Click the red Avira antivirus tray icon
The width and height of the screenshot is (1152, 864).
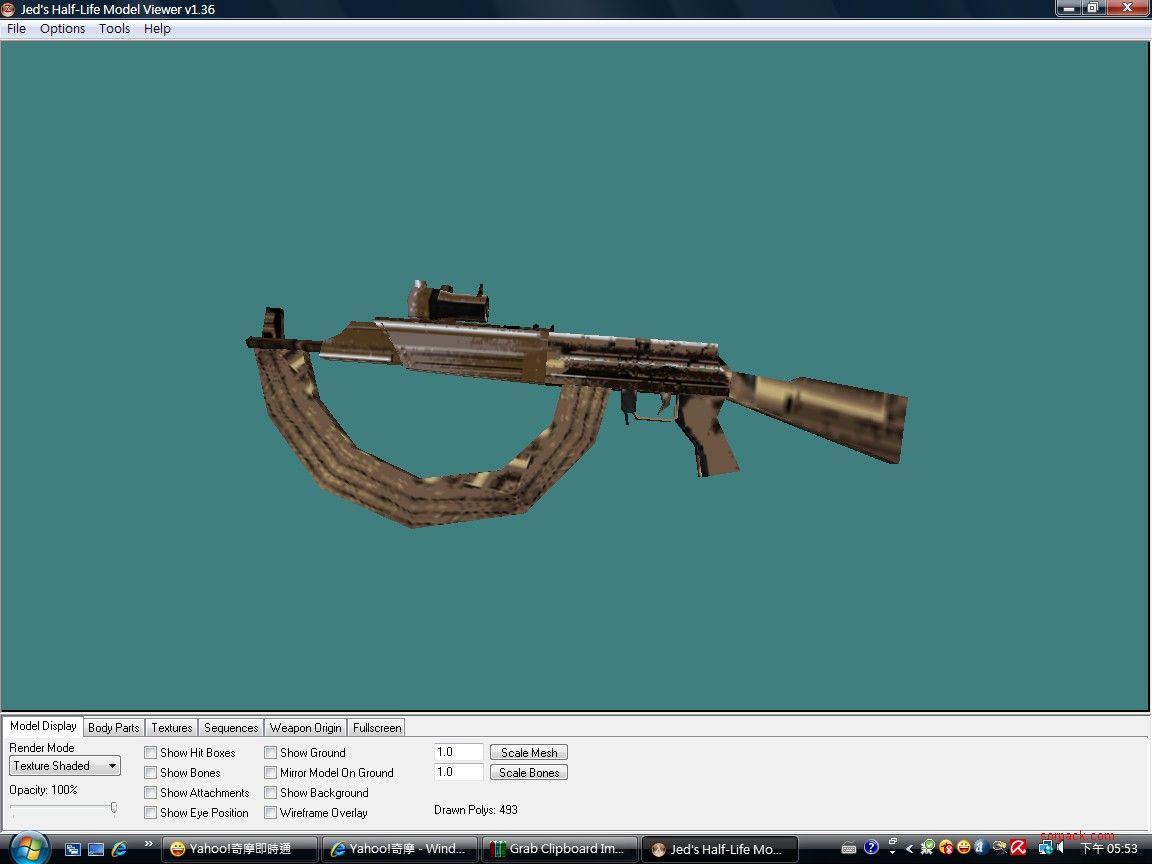[x=1018, y=848]
